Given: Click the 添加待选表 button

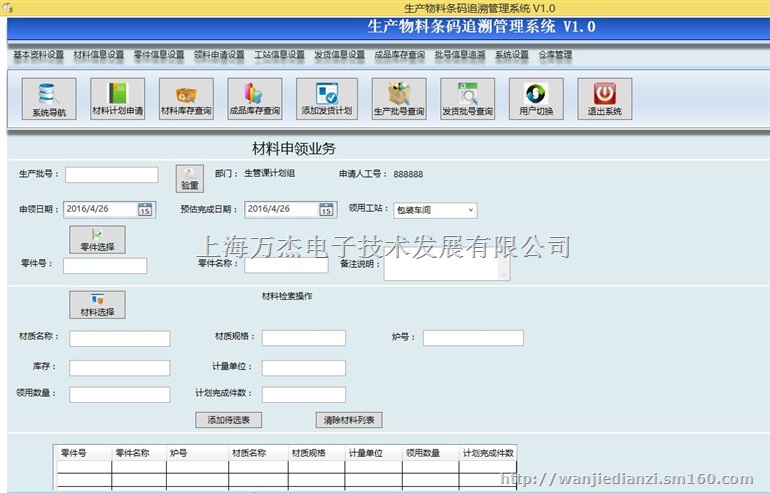Looking at the screenshot, I should pyautogui.click(x=228, y=420).
